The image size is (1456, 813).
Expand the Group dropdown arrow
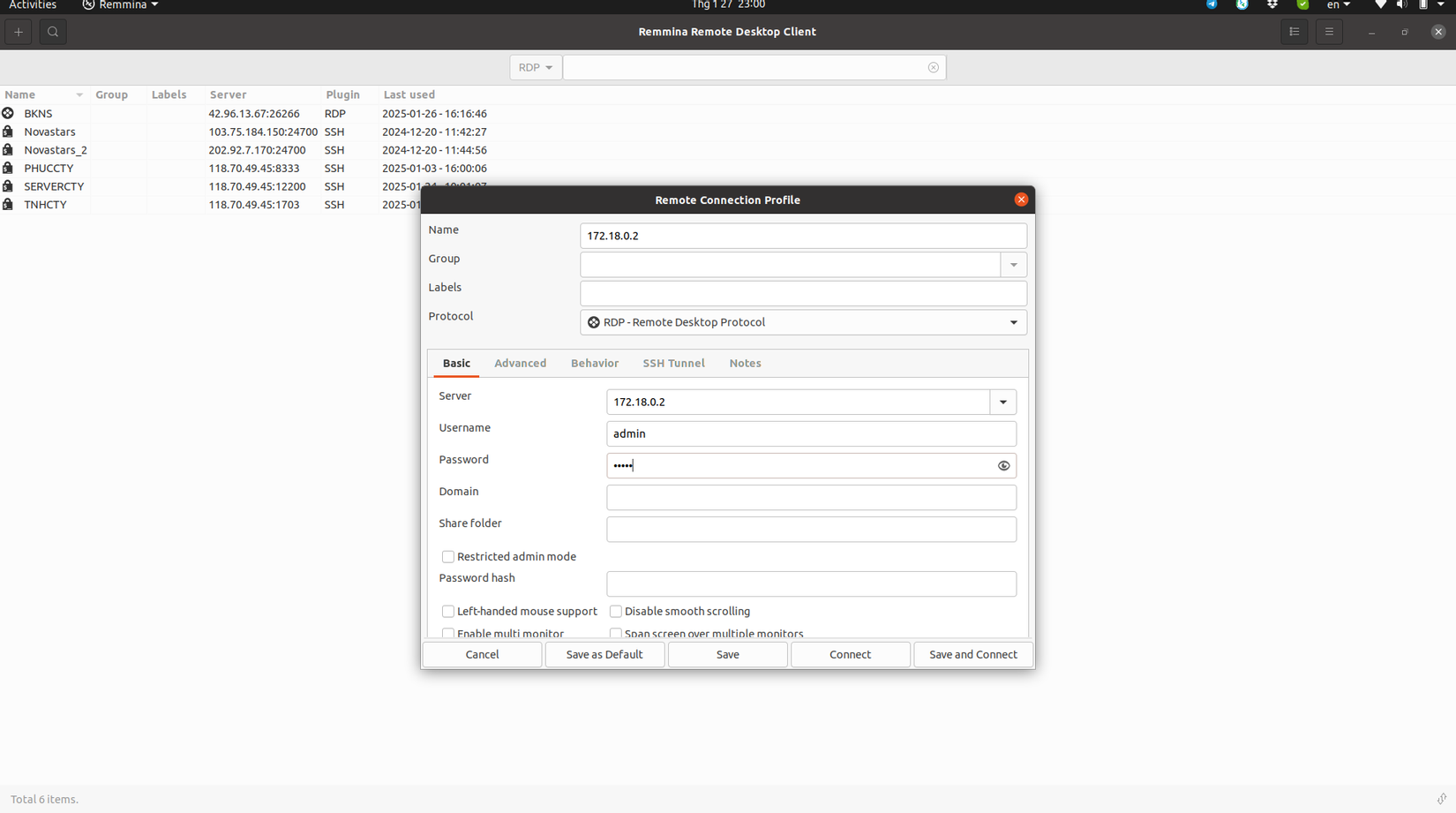[1014, 265]
